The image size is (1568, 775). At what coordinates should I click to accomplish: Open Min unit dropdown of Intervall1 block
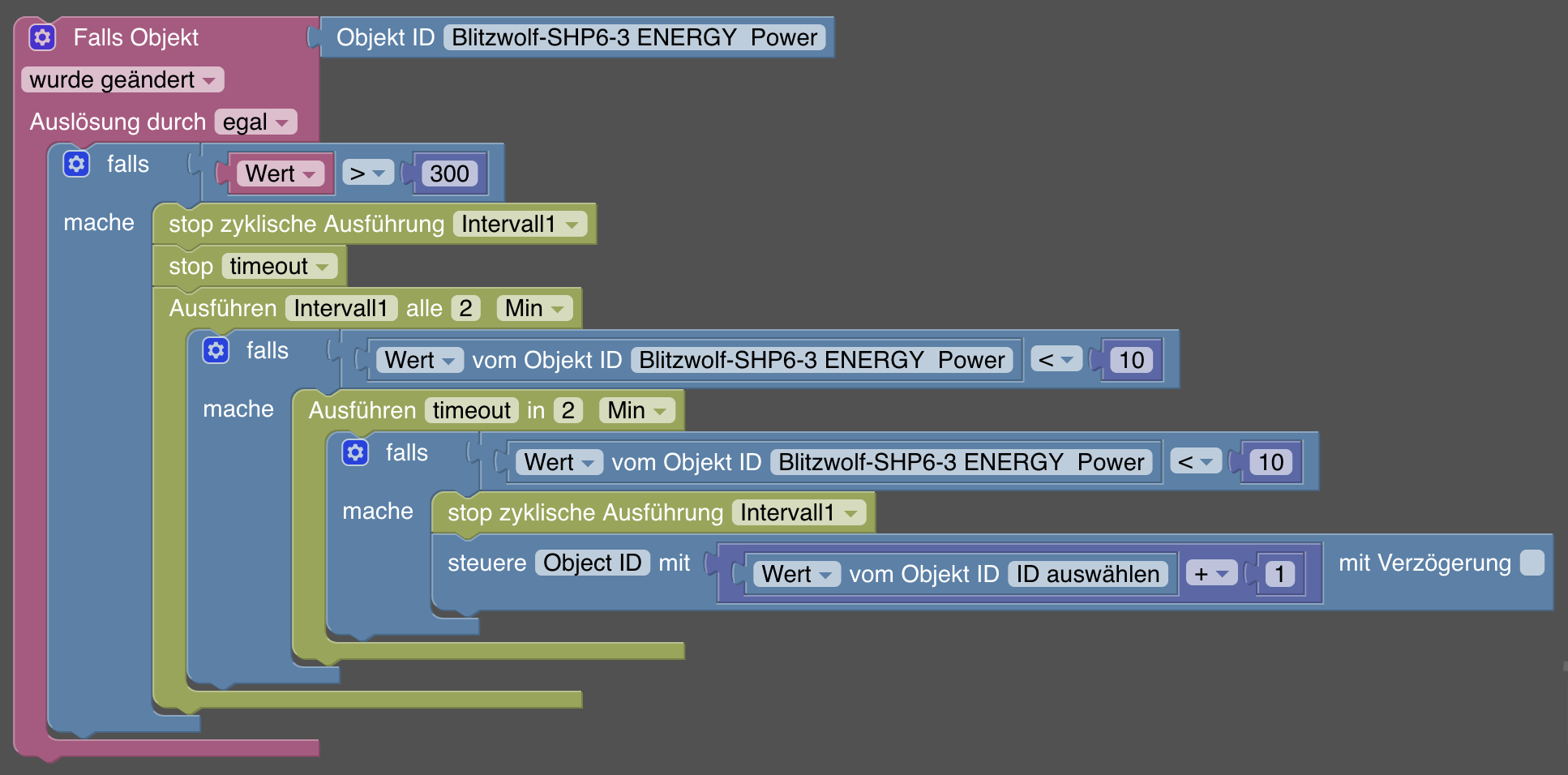click(535, 308)
